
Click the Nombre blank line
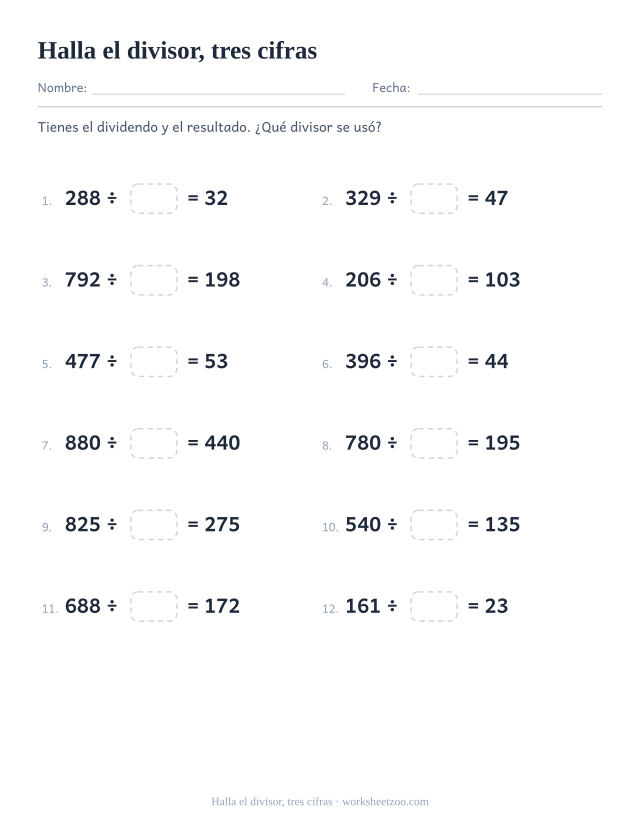[218, 94]
